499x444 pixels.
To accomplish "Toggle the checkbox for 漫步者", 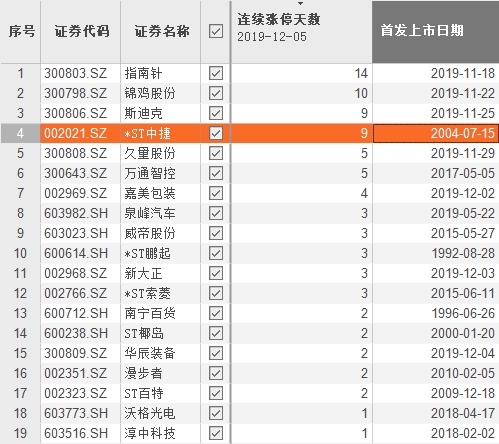I will (216, 373).
